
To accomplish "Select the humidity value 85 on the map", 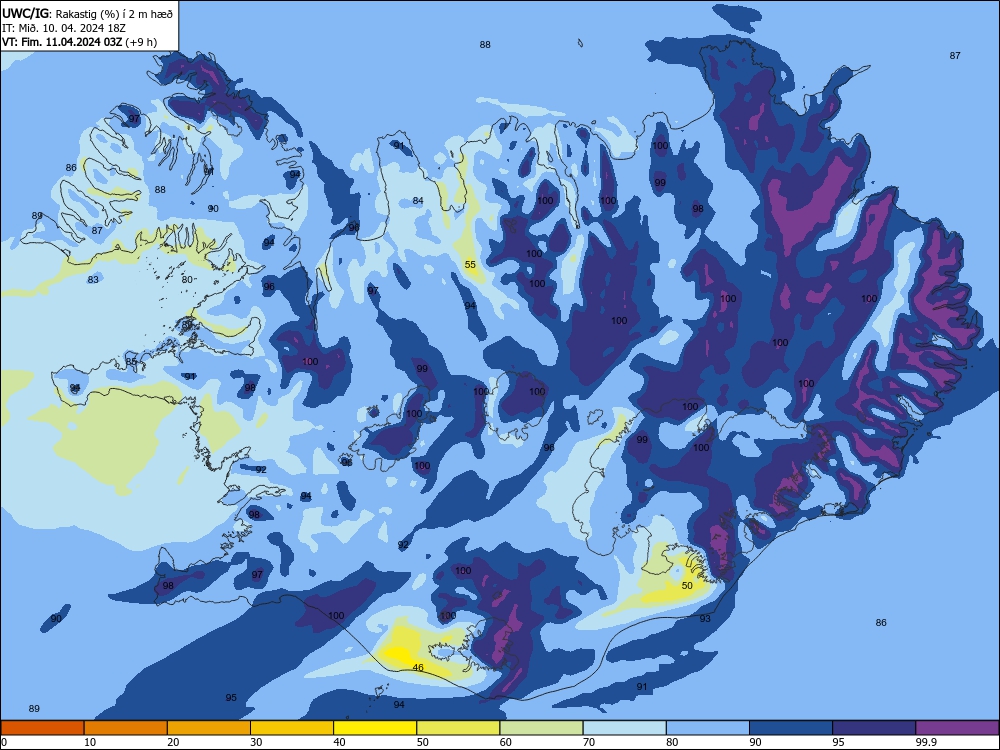I will [x=131, y=362].
